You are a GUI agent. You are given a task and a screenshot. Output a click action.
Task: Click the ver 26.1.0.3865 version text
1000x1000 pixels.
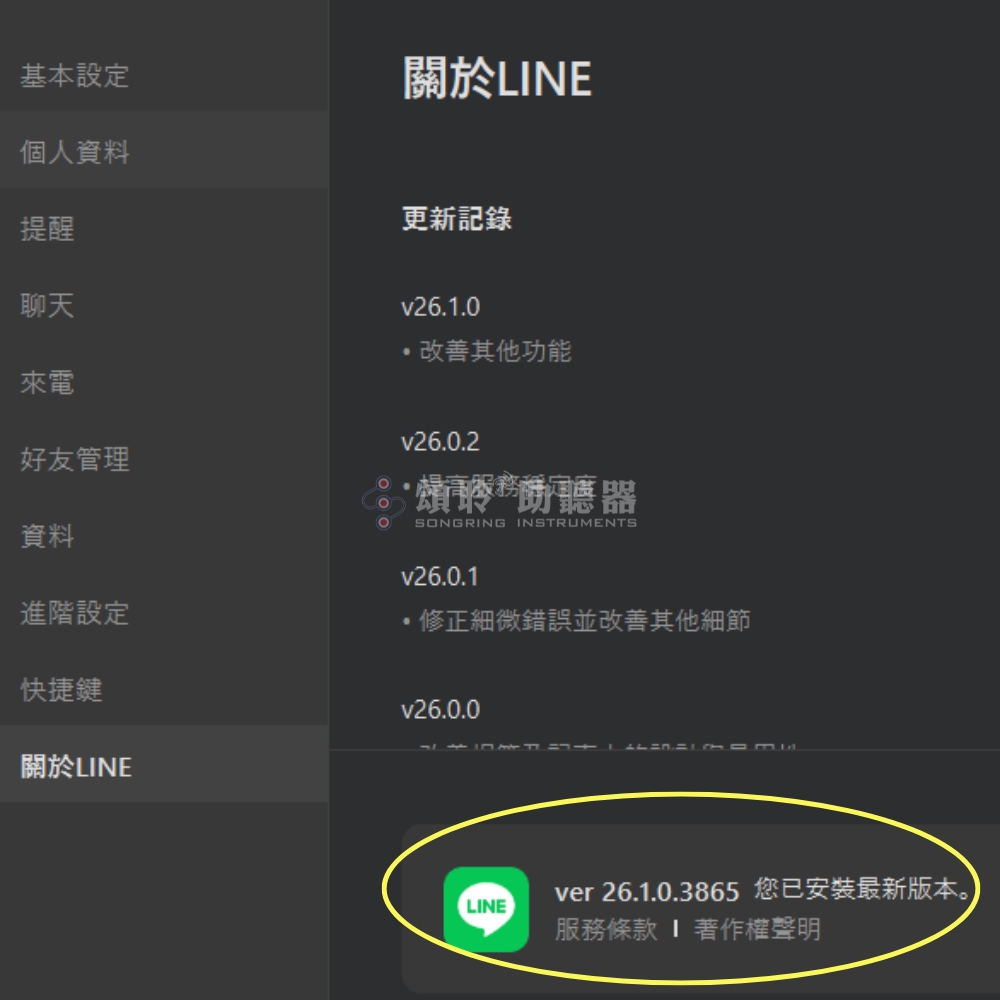click(647, 892)
